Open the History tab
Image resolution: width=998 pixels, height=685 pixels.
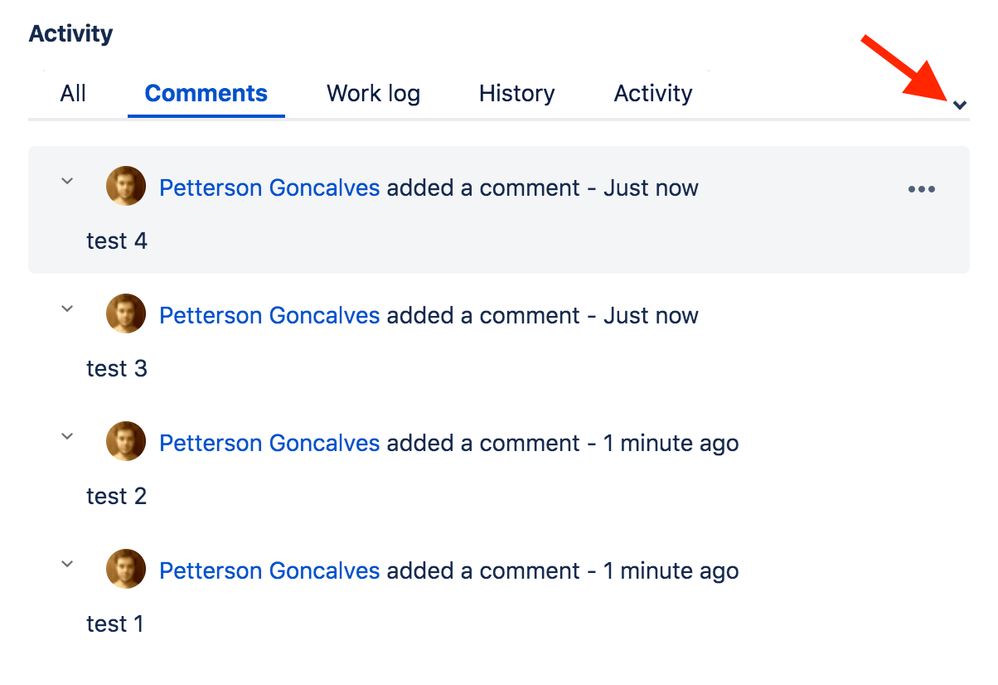(516, 93)
